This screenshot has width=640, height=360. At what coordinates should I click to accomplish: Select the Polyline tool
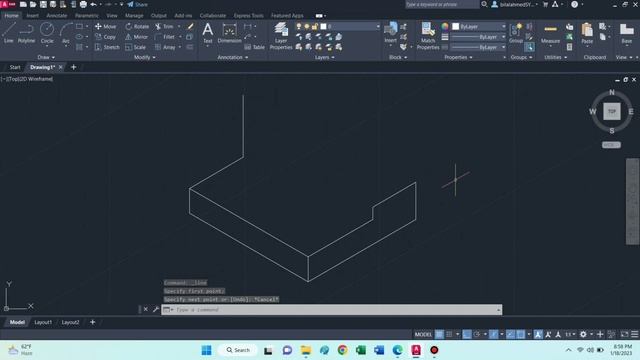26,33
